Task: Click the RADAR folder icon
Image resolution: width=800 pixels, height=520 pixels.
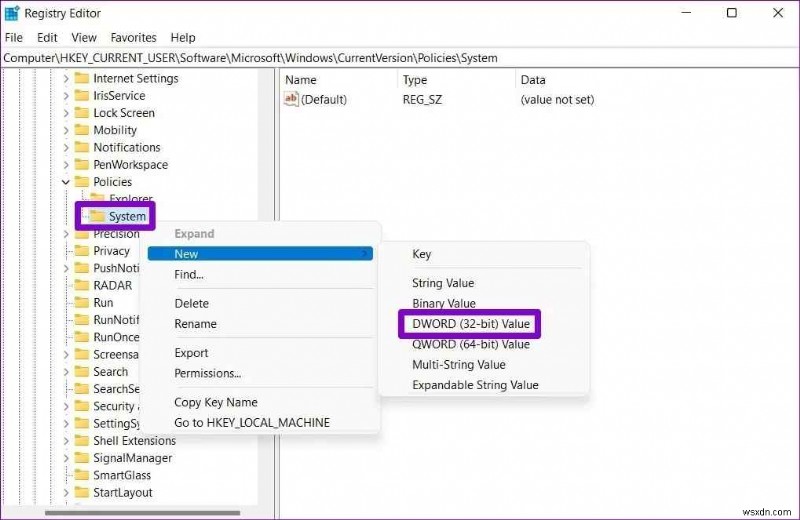Action: (x=82, y=285)
